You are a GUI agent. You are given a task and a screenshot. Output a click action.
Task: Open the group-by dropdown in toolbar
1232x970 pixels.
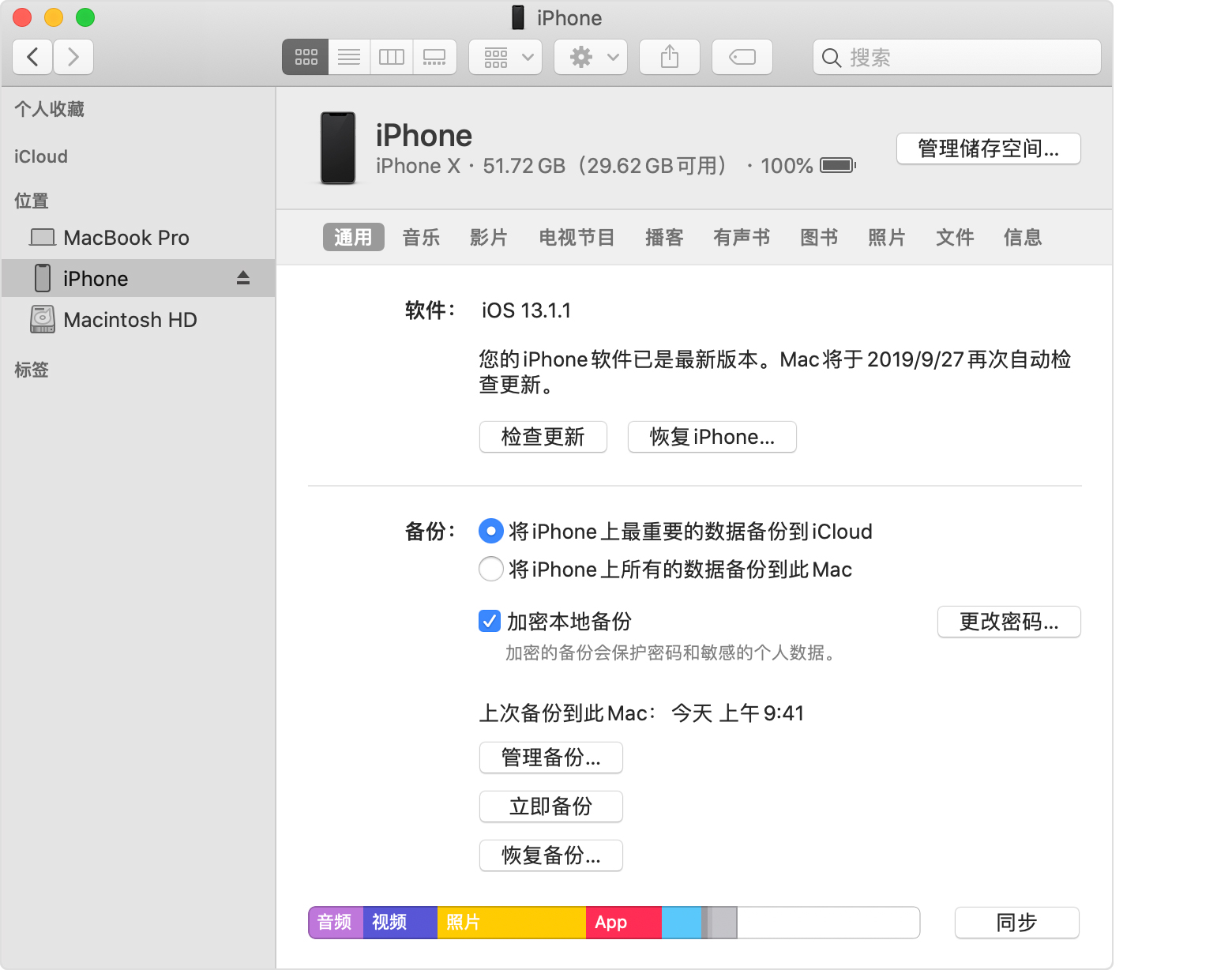pos(505,57)
